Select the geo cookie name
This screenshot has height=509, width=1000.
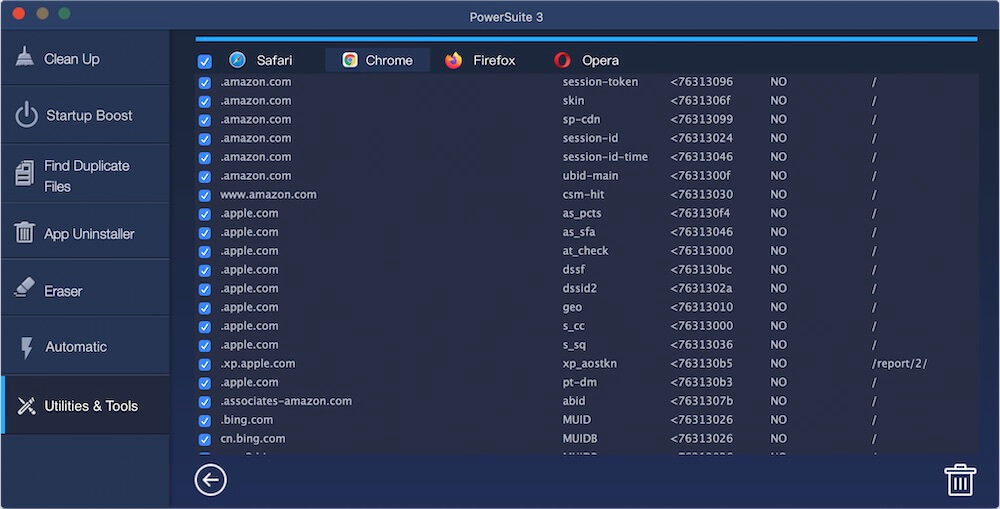click(x=572, y=307)
